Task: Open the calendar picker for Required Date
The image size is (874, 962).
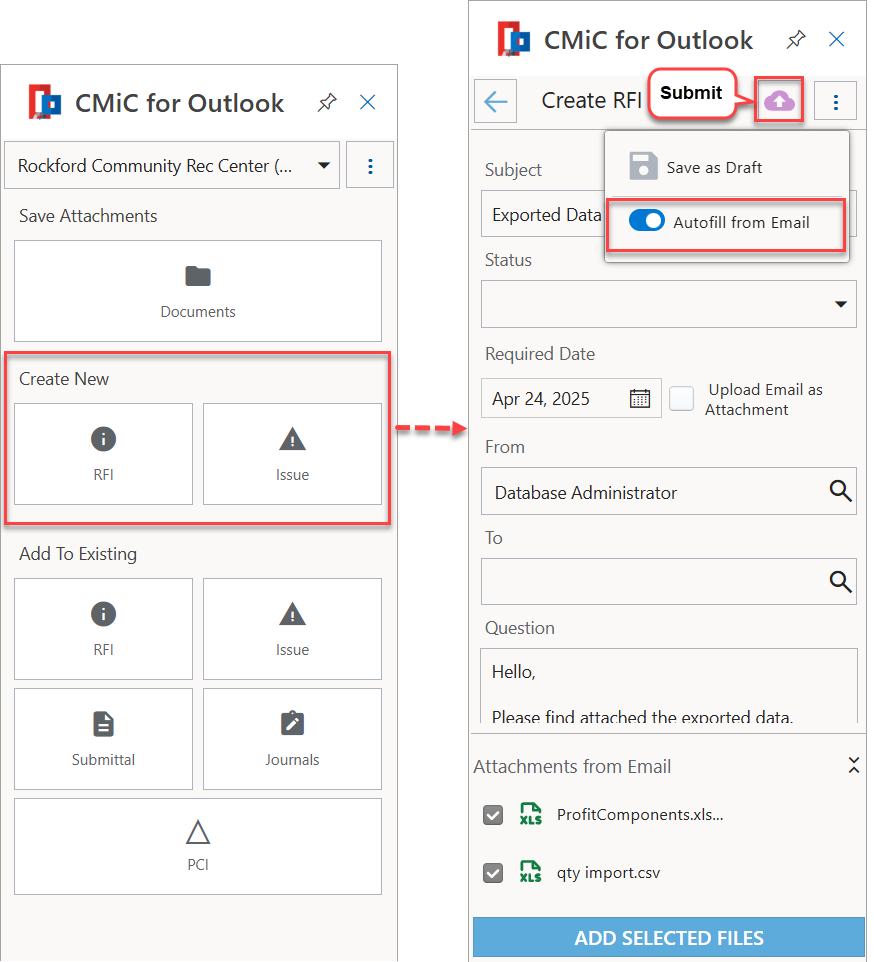Action: pyautogui.click(x=640, y=399)
